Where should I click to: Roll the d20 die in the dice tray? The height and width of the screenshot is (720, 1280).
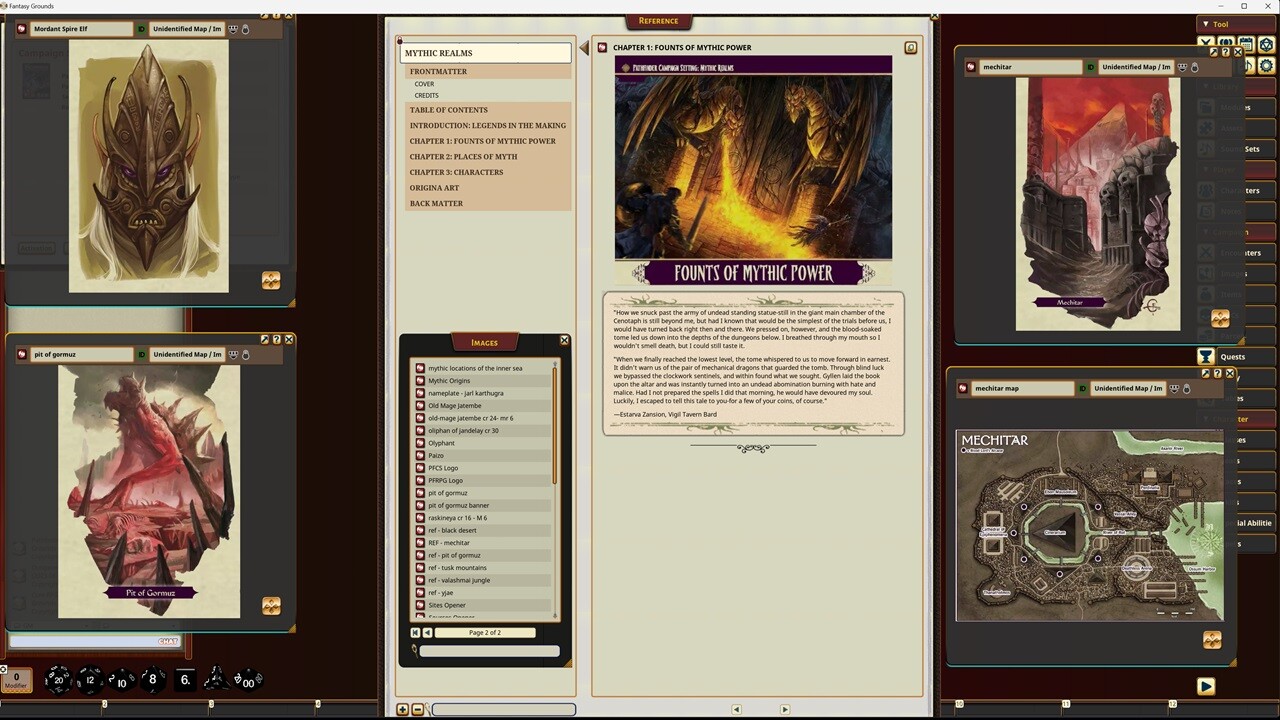57,680
